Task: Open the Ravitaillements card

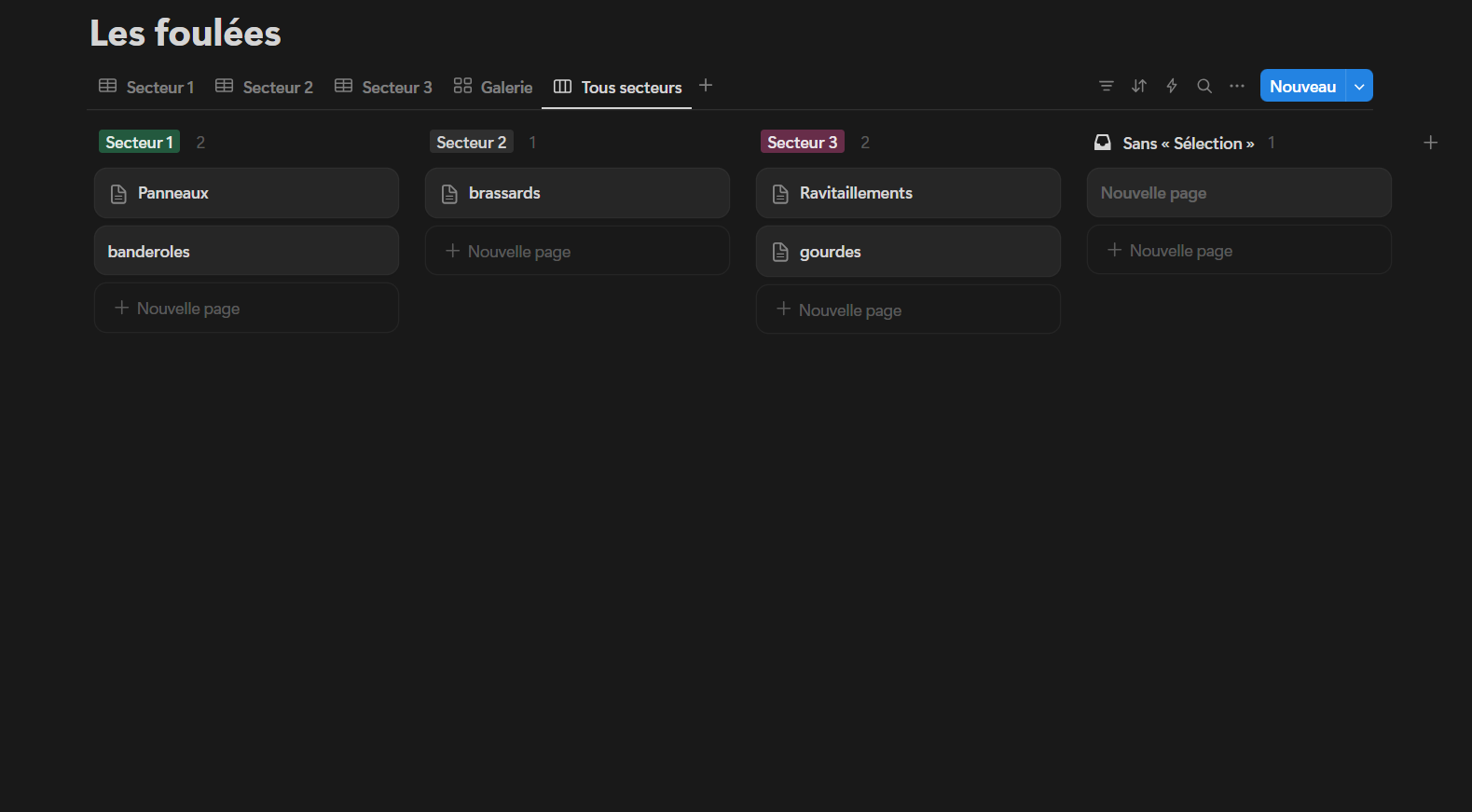Action: [908, 193]
